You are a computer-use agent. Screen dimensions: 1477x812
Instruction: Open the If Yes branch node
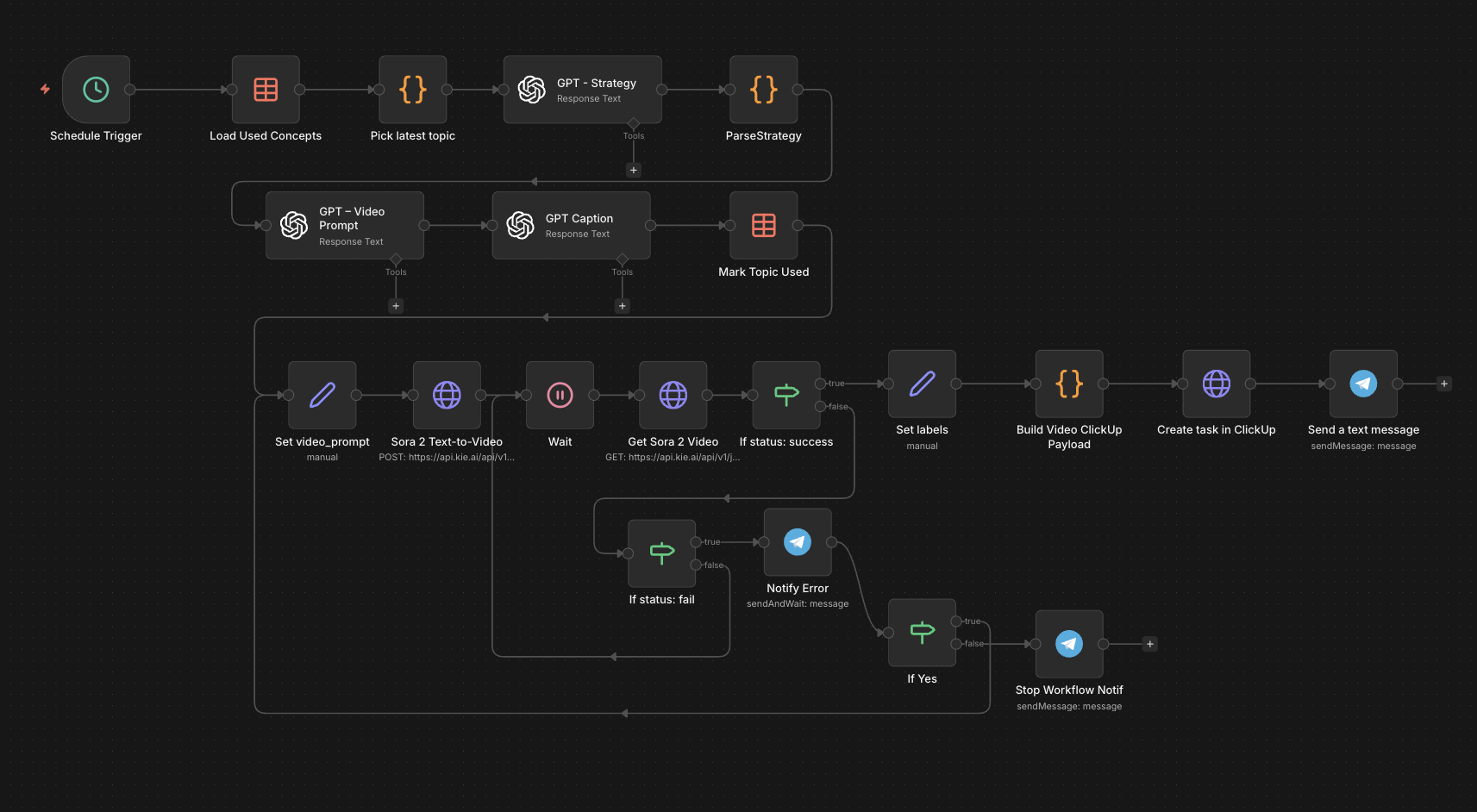pos(923,633)
